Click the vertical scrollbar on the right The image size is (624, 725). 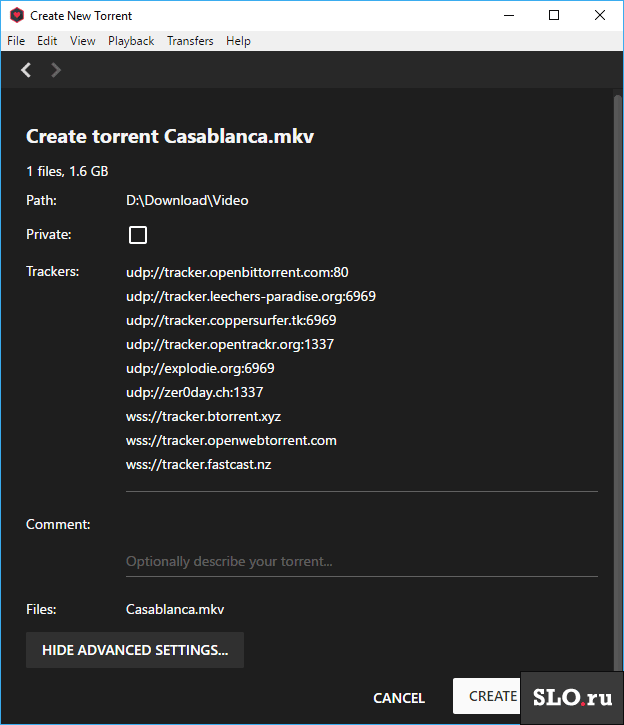[x=618, y=384]
